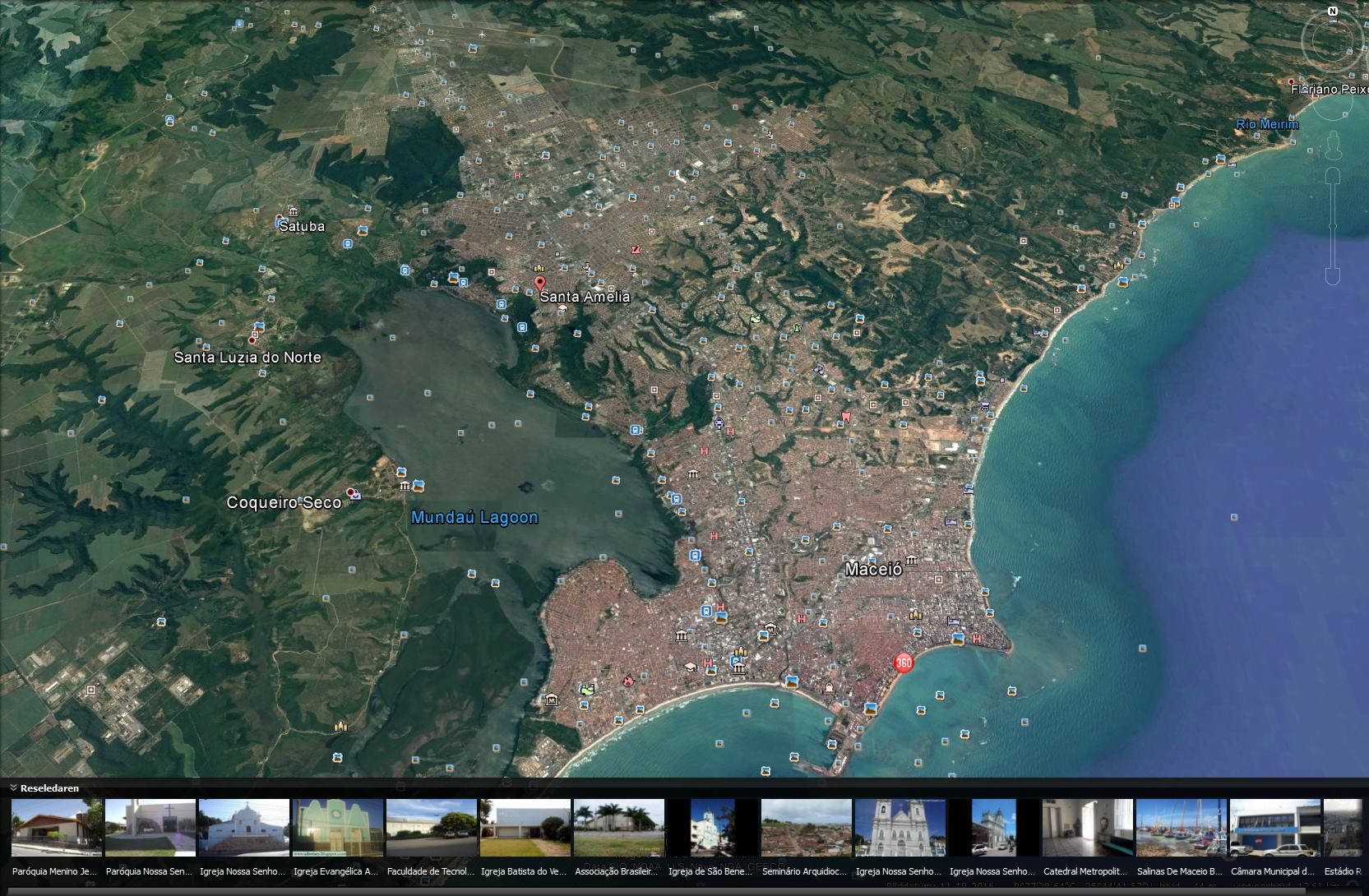The height and width of the screenshot is (896, 1369).
Task: Click photo icon beside Coqueiro Seco museum
Action: (x=418, y=486)
